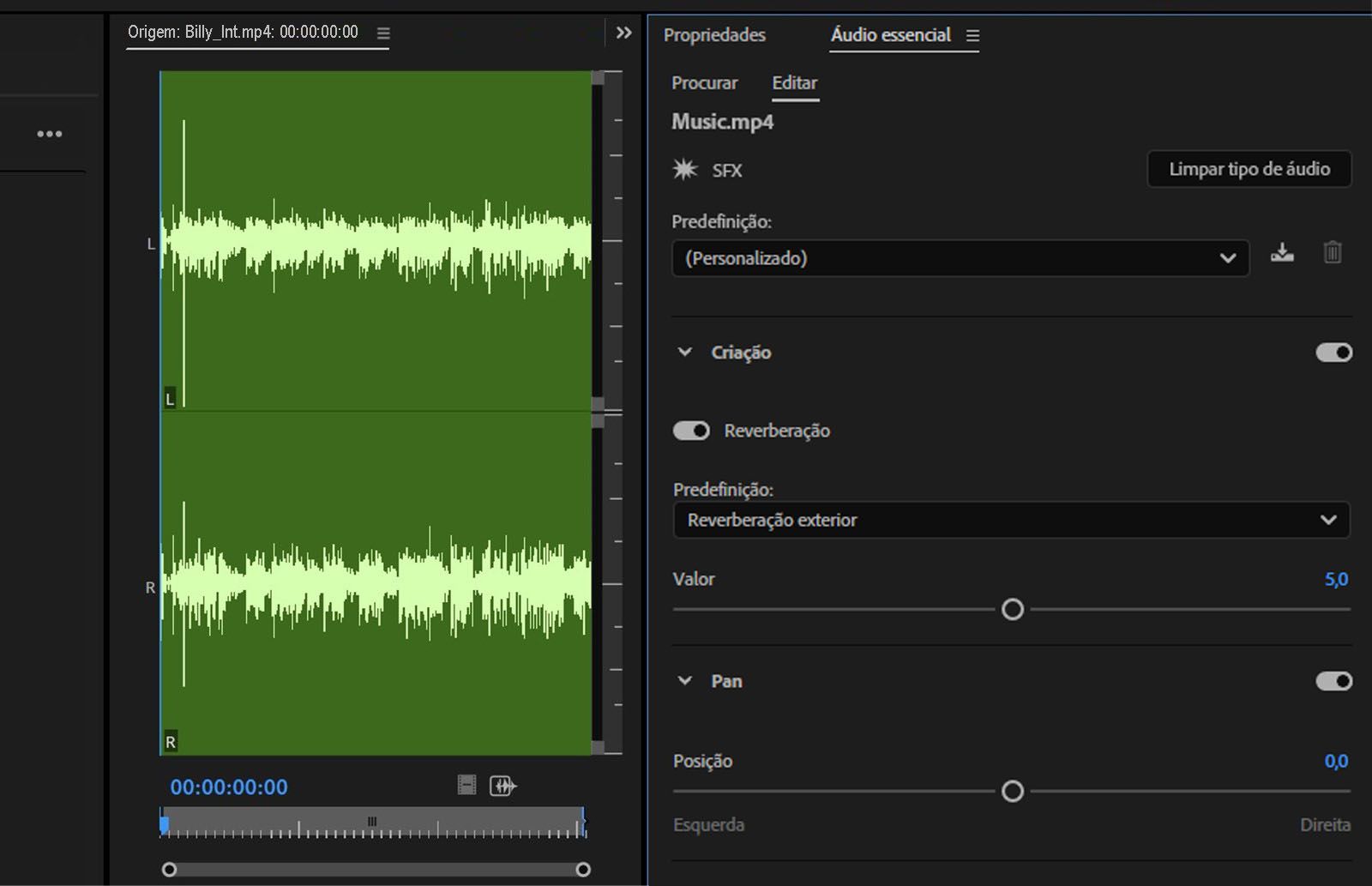
Task: Save the preset with the download icon
Action: point(1282,253)
